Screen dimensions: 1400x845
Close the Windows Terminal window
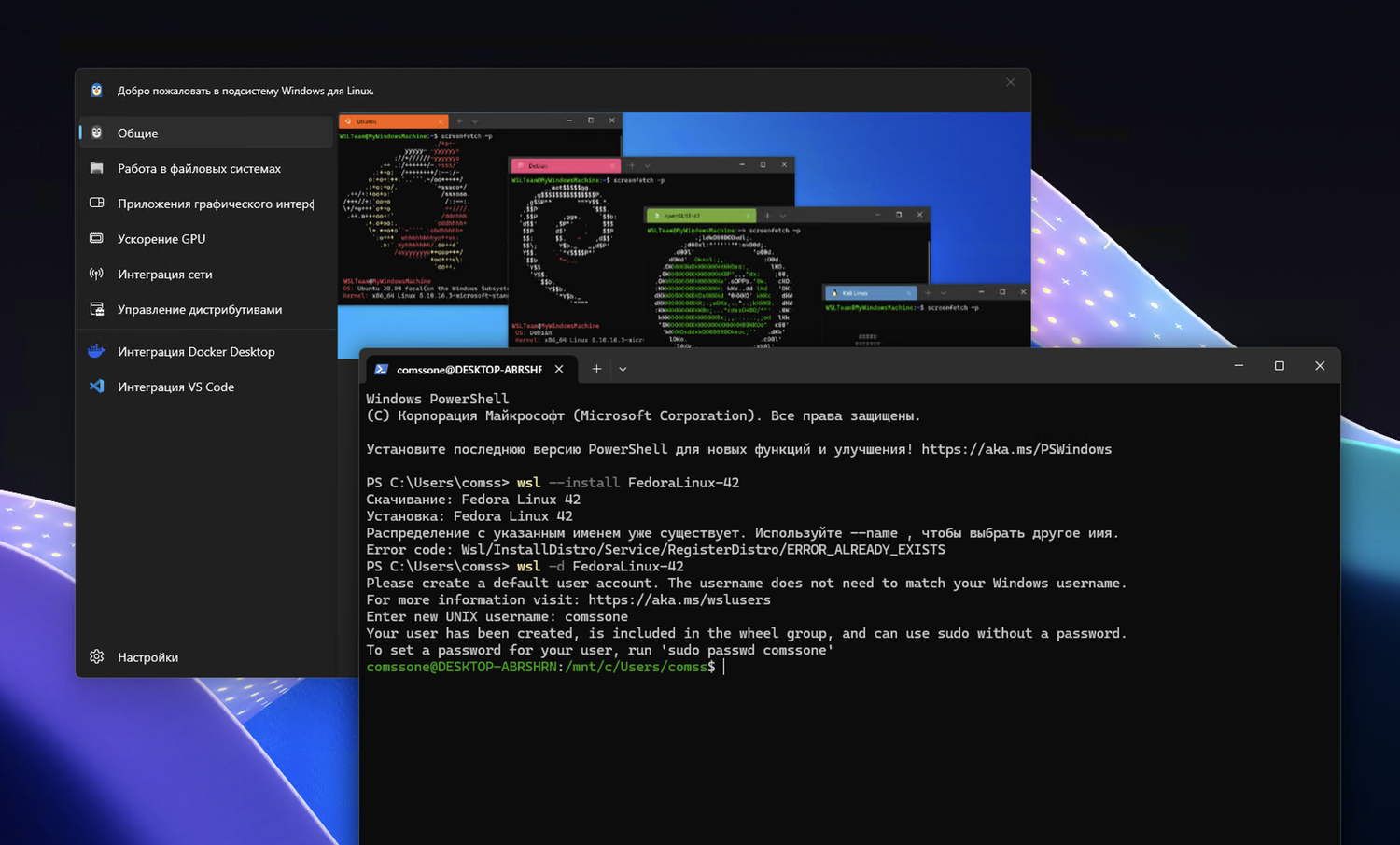1320,366
